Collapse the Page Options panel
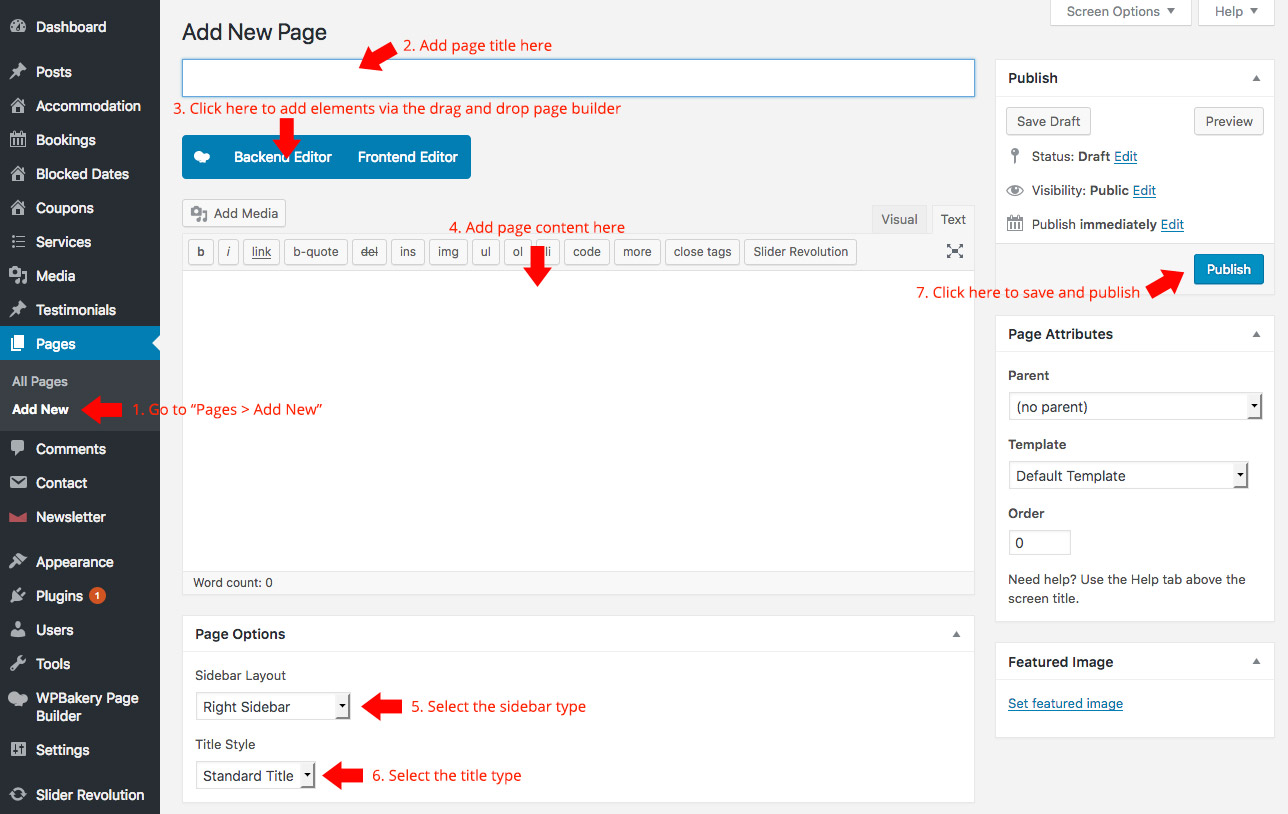Viewport: 1288px width, 814px height. (956, 634)
